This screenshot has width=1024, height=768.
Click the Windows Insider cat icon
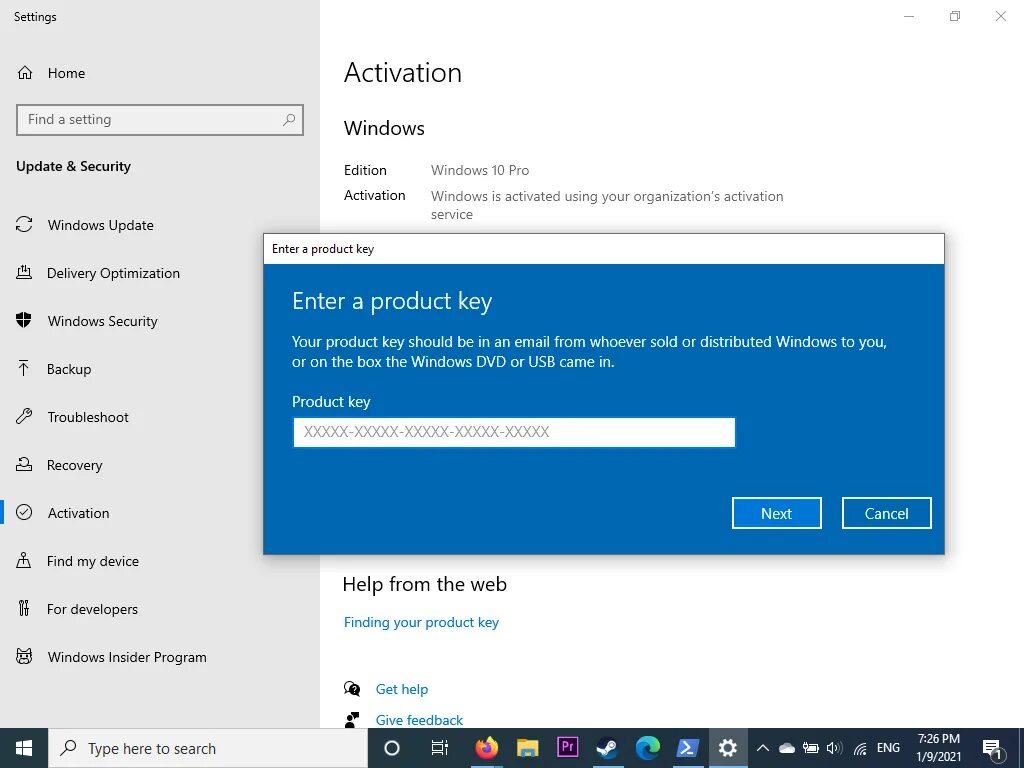point(24,656)
